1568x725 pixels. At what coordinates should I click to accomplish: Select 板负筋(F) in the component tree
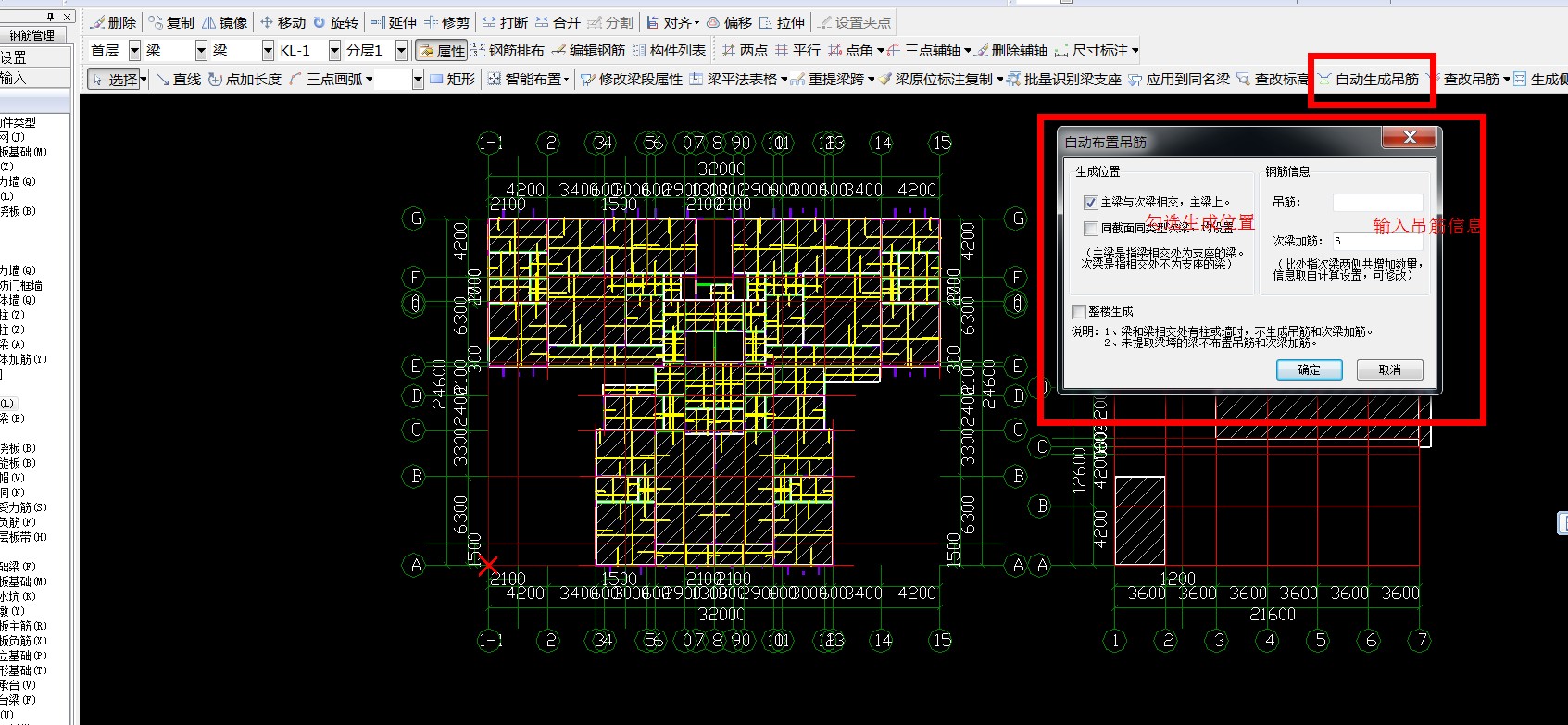pos(18,522)
